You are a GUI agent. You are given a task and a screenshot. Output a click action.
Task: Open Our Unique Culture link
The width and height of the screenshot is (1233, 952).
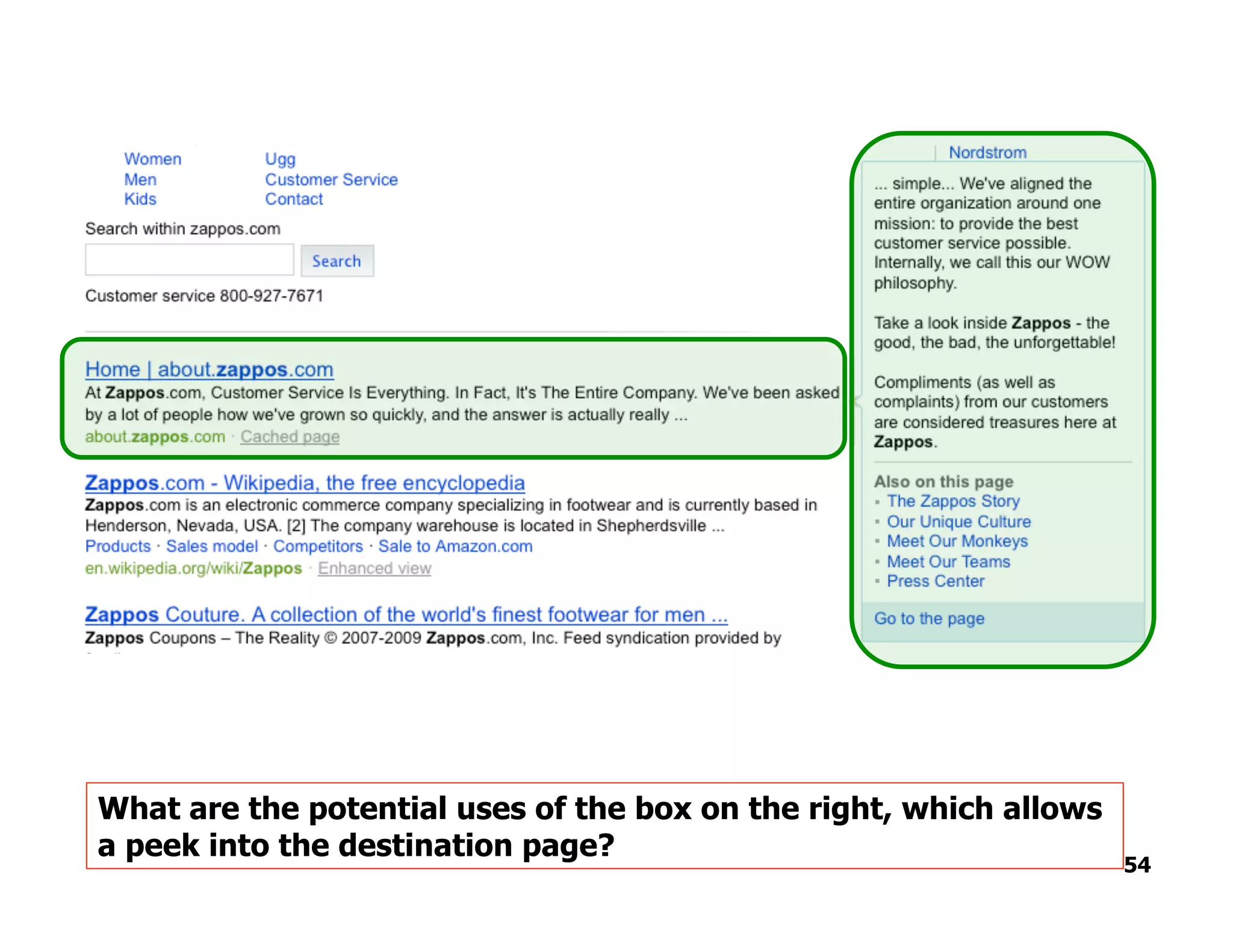coord(959,521)
